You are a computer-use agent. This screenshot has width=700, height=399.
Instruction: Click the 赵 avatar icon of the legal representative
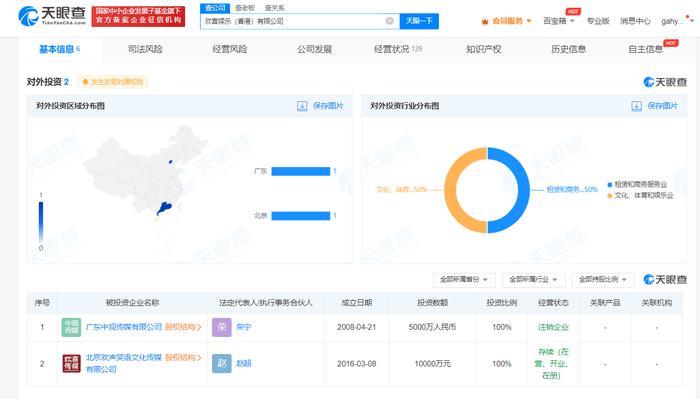(221, 363)
